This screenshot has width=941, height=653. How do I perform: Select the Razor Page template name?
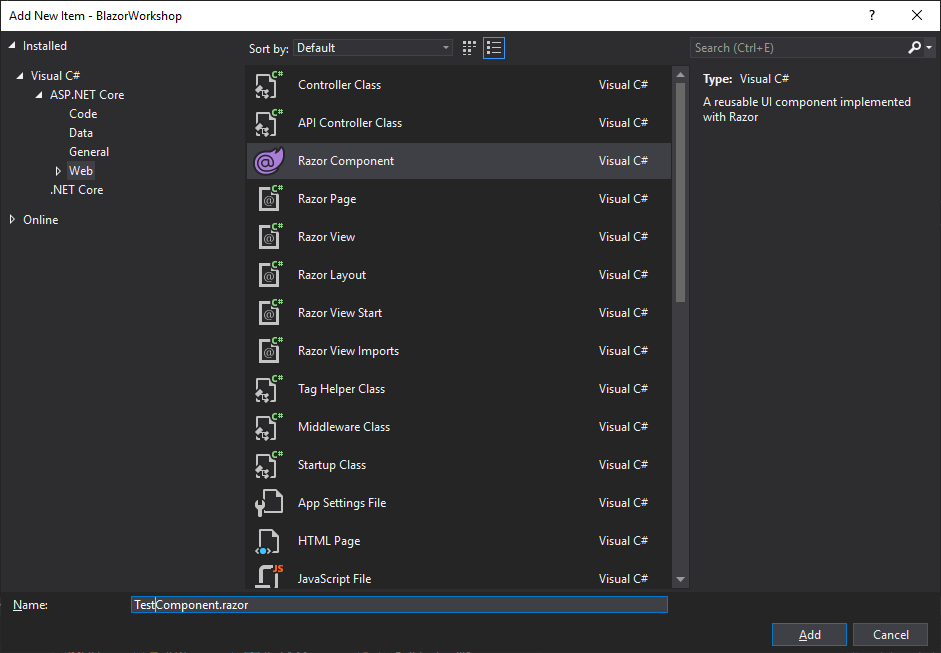pyautogui.click(x=327, y=199)
